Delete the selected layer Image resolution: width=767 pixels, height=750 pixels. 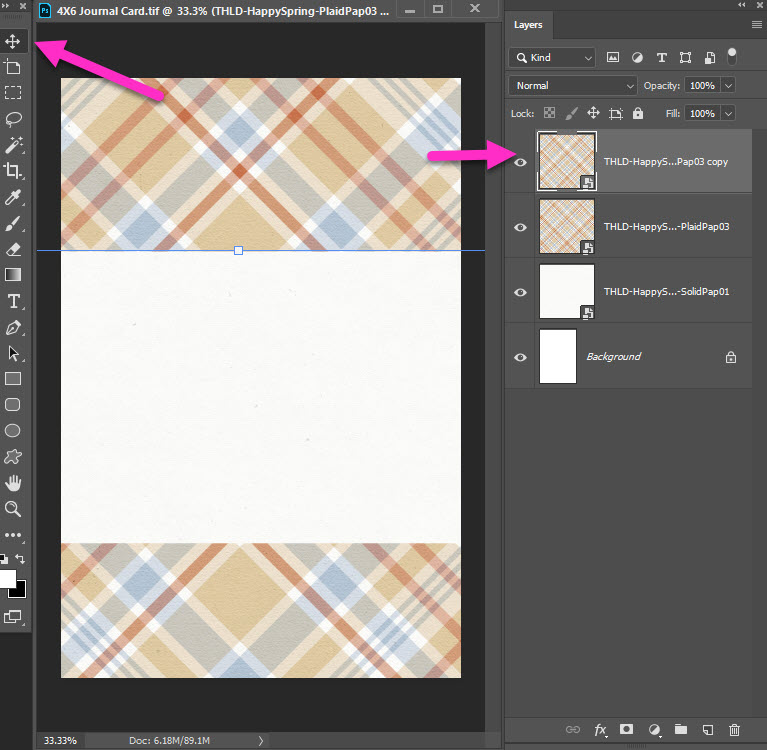(734, 730)
